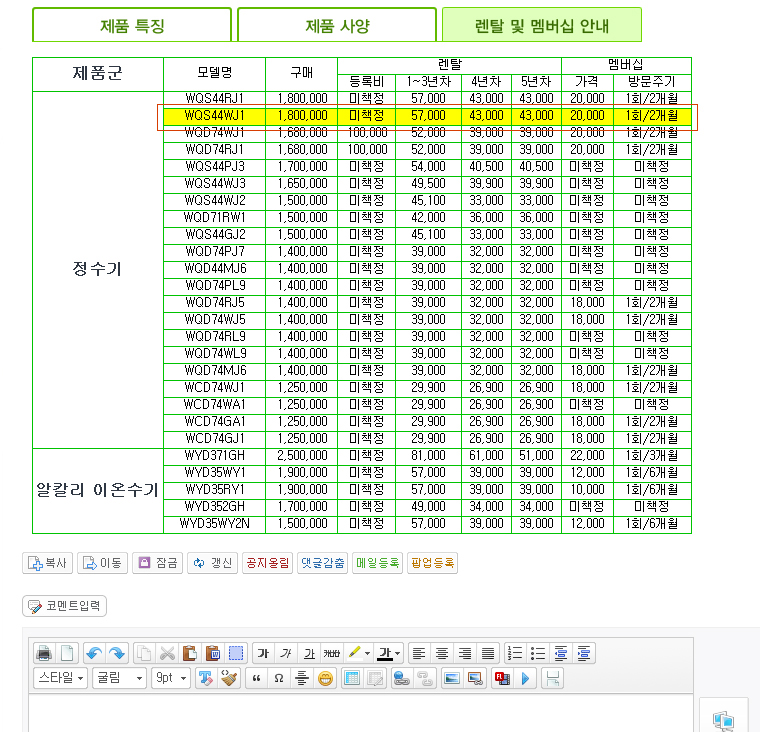Switch to the 제품 특징 tab
Image resolution: width=760 pixels, height=732 pixels.
click(x=132, y=25)
